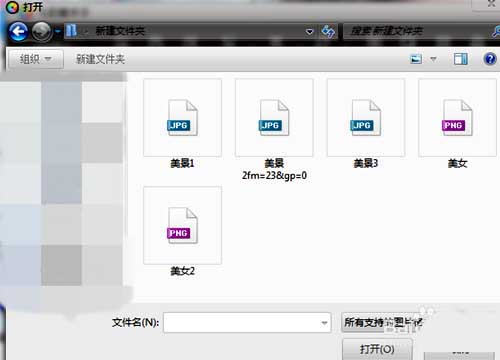Open Help with the question mark icon
Screen dimensions: 500x360
[x=490, y=59]
